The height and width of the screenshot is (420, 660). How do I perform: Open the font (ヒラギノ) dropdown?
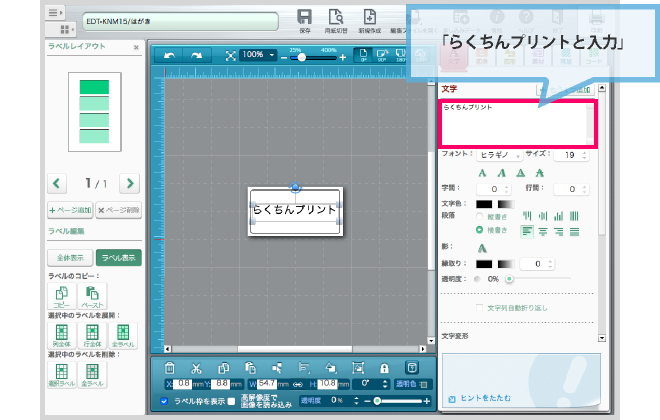500,155
